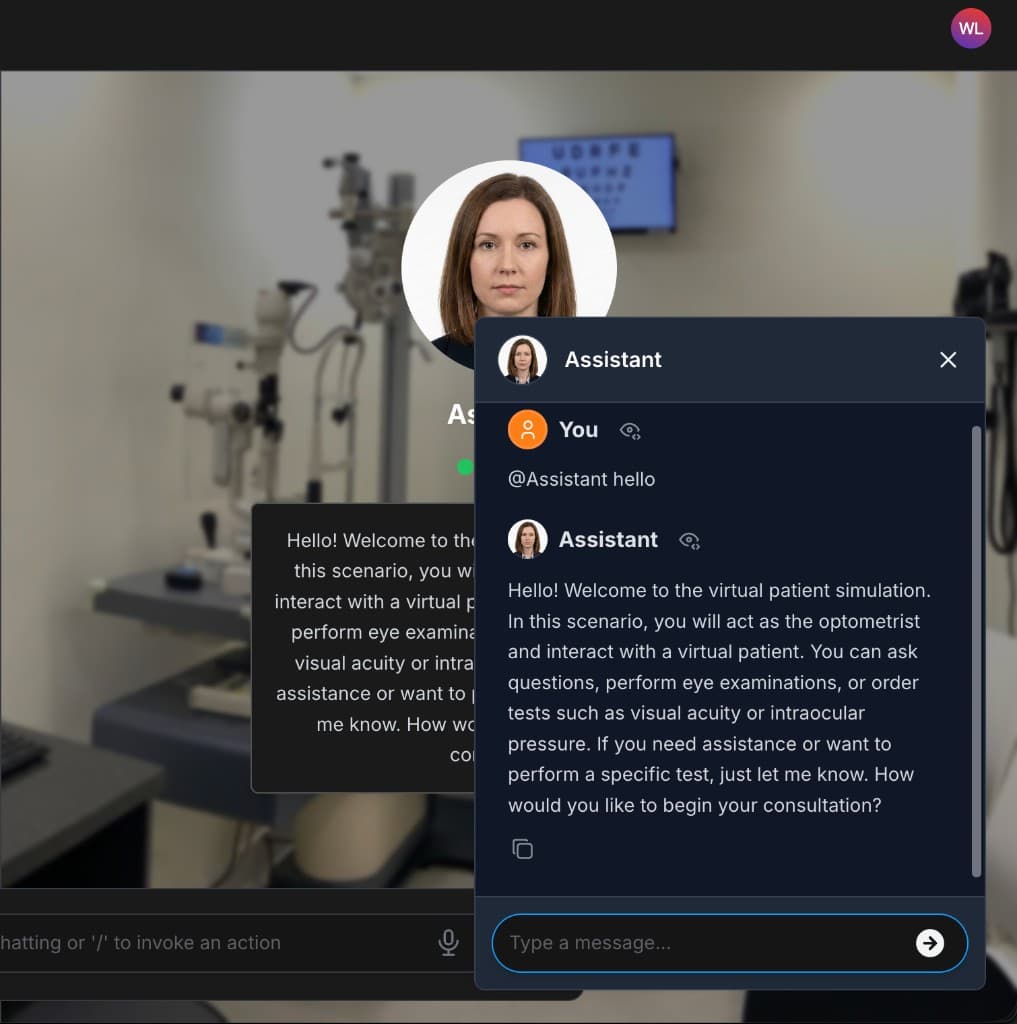1017x1024 pixels.
Task: Click the Assistant's welcome reply paragraph
Action: pos(720,697)
